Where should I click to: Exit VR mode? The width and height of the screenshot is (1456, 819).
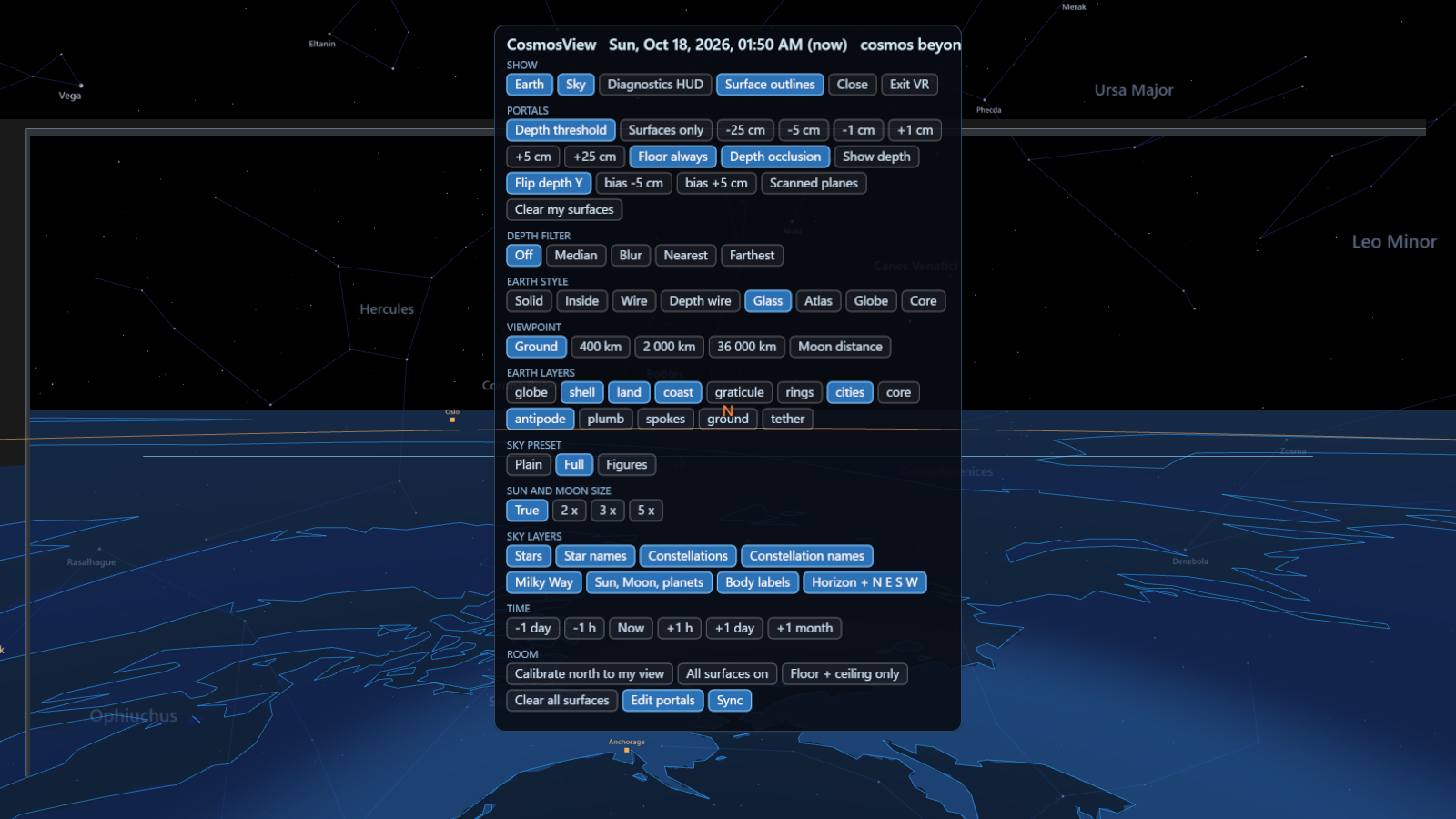pyautogui.click(x=909, y=85)
